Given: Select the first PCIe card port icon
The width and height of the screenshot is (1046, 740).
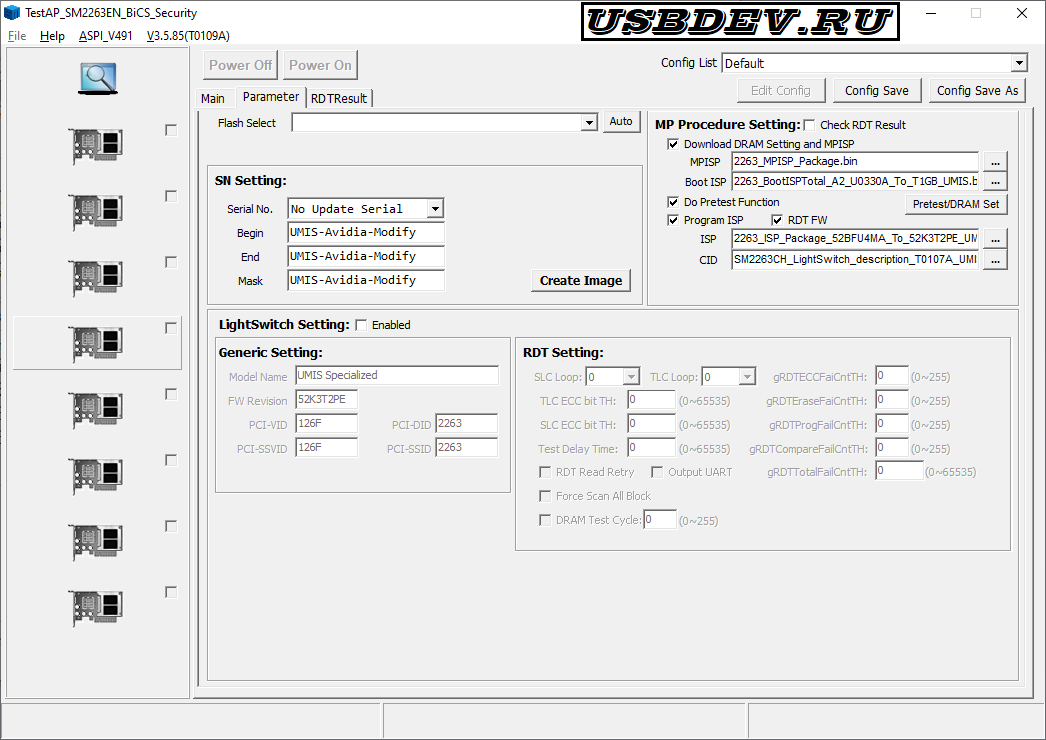Looking at the screenshot, I should click(97, 145).
